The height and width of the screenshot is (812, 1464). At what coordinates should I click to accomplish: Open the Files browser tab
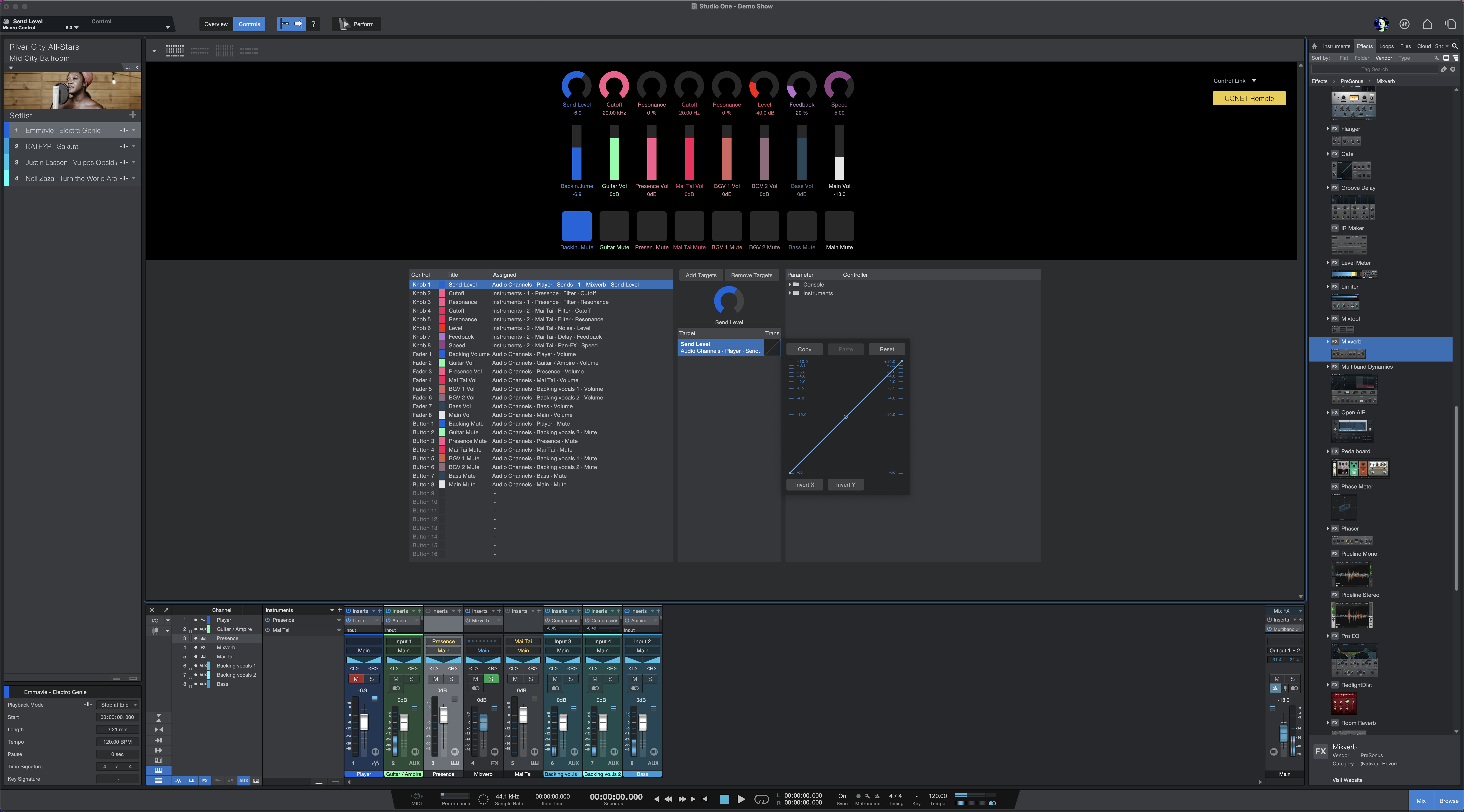[x=1405, y=47]
